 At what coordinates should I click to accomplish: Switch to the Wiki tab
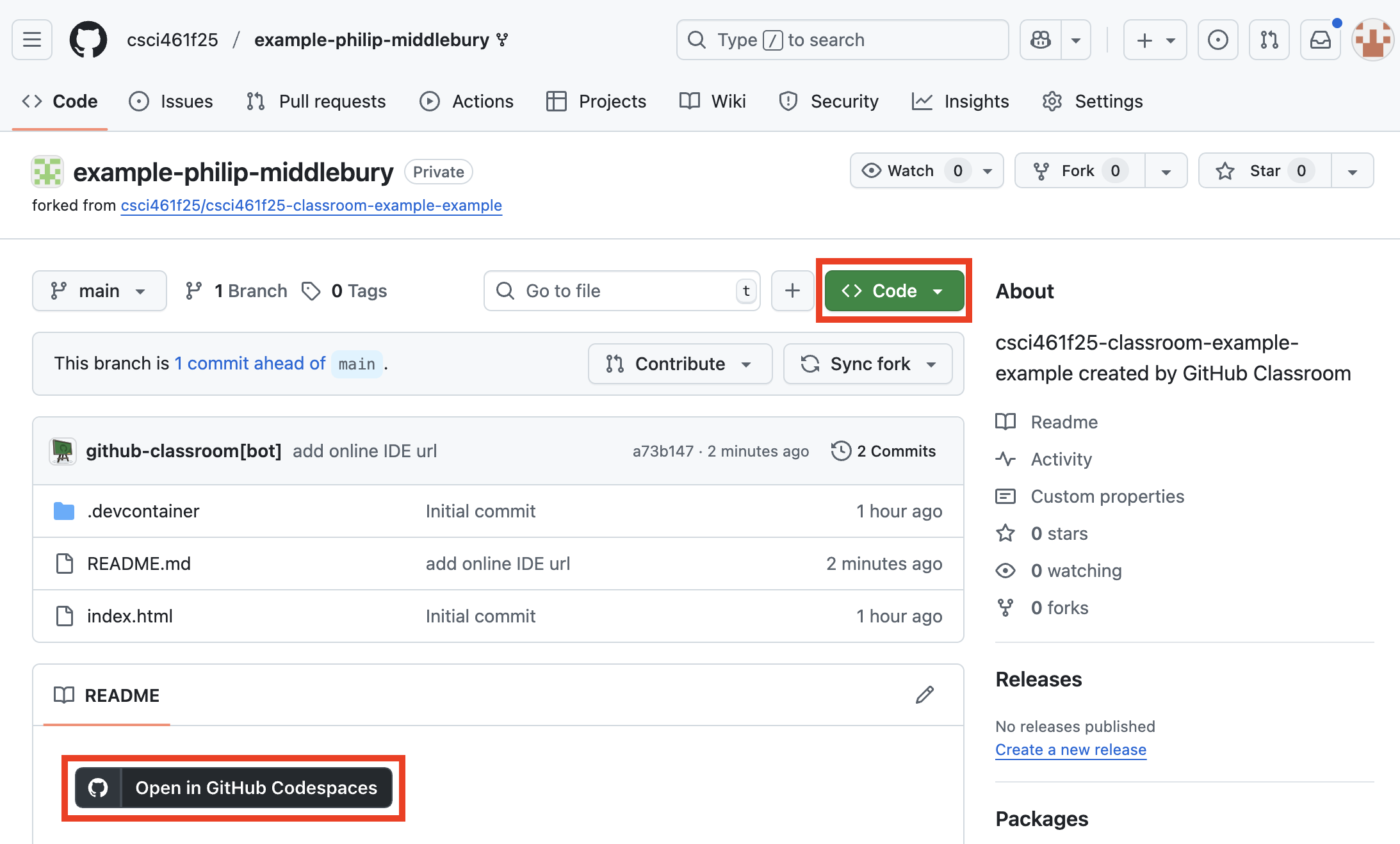(713, 101)
